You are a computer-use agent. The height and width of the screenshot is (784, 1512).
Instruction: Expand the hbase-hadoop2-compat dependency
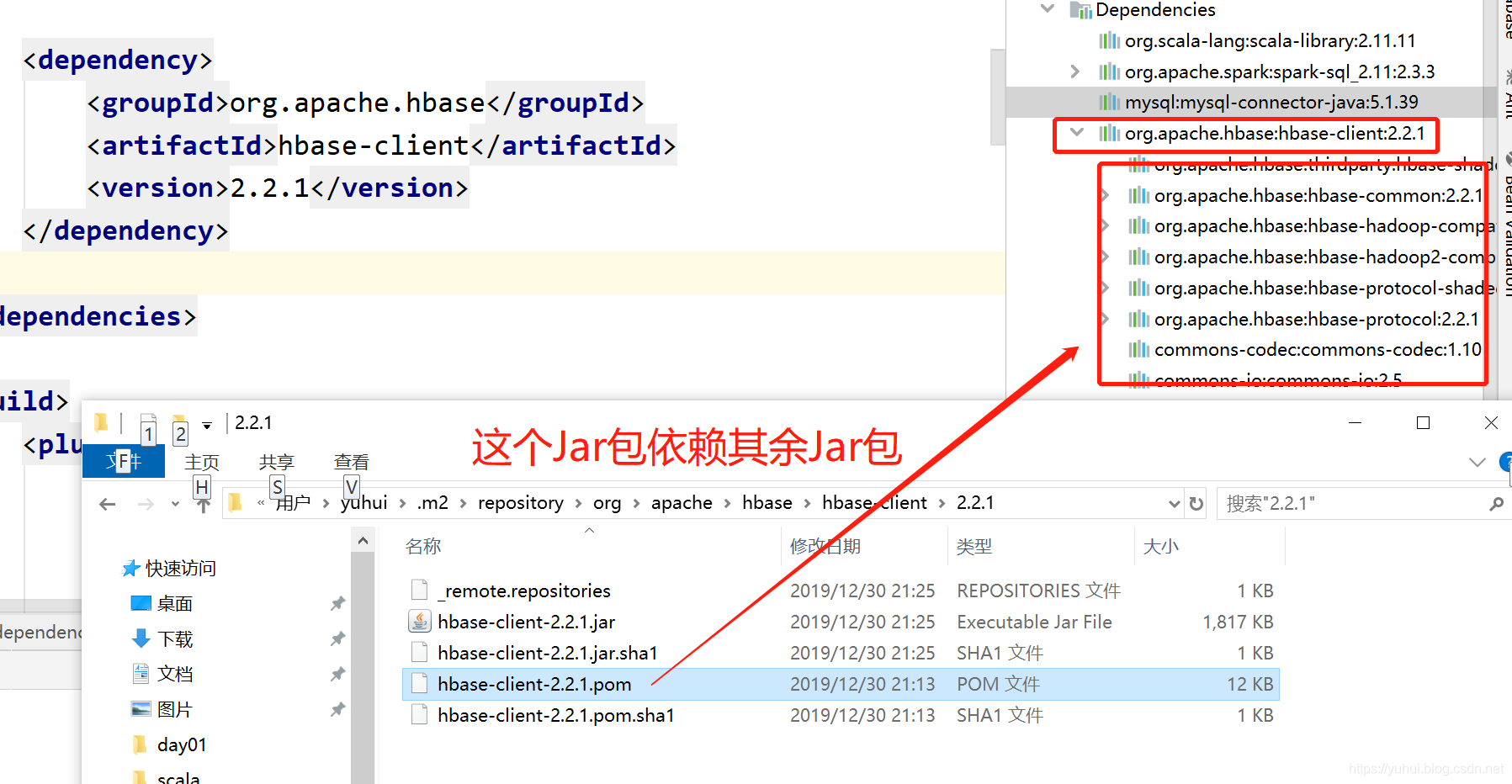point(1106,257)
